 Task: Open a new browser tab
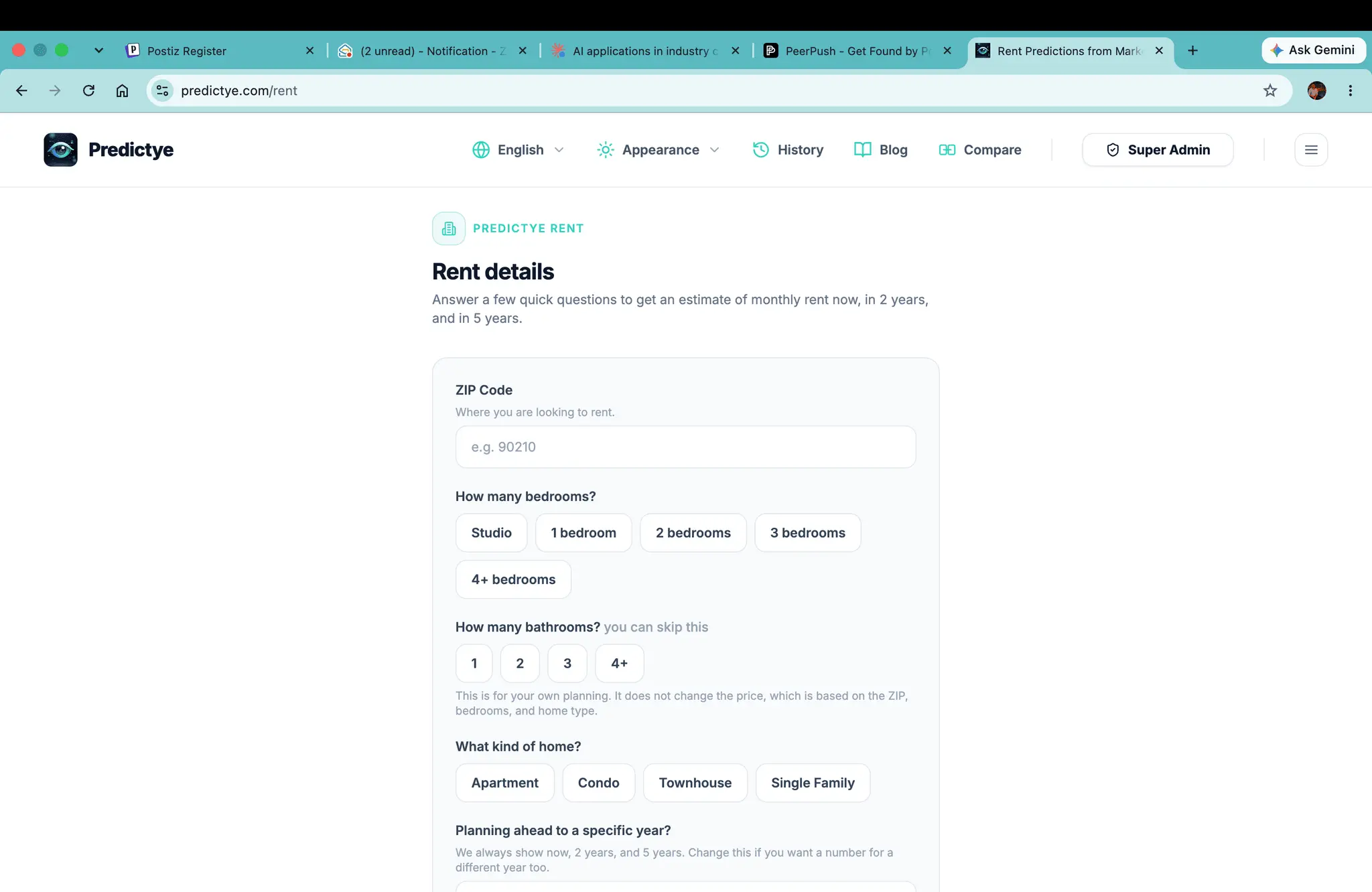click(1192, 51)
